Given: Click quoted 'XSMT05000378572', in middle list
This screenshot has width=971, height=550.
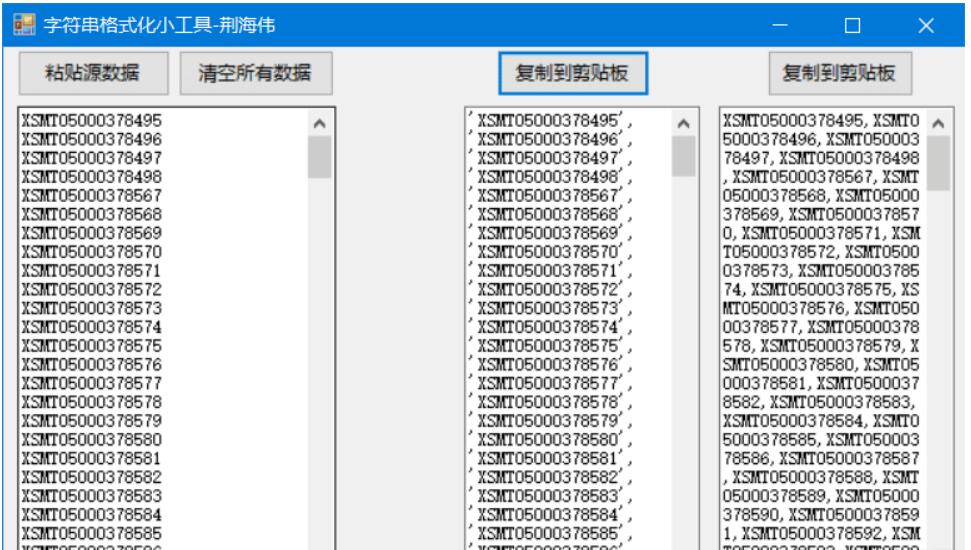Looking at the screenshot, I should (x=551, y=289).
